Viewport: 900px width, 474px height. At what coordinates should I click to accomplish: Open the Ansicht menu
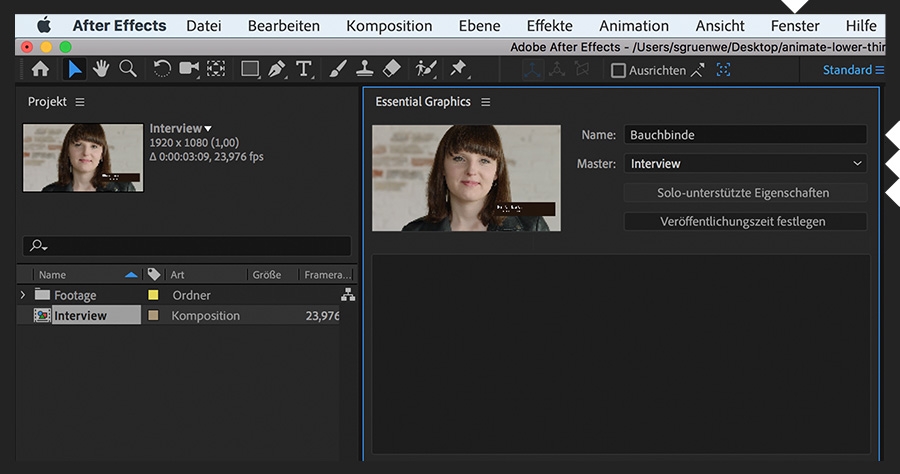(x=720, y=26)
